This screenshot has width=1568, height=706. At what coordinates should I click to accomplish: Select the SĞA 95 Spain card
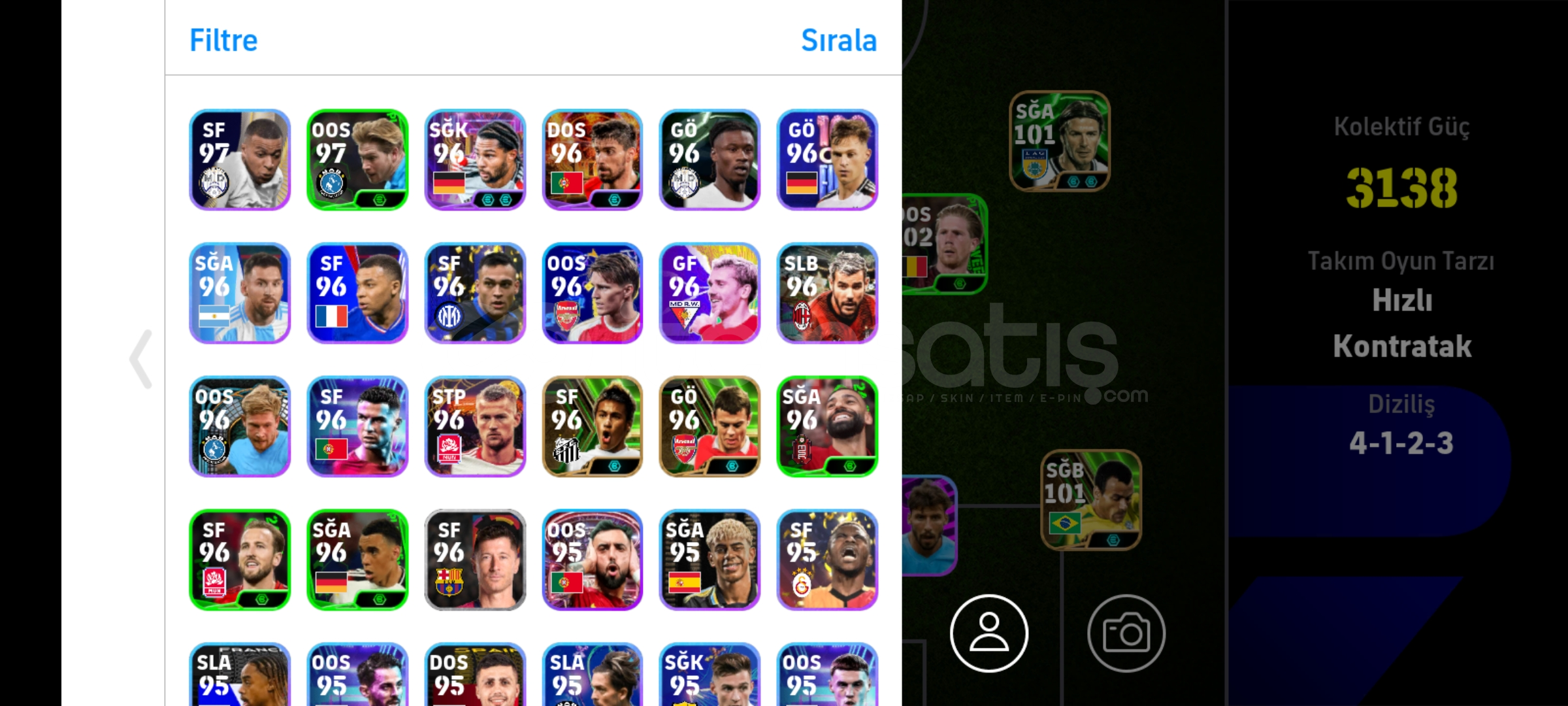(x=710, y=560)
